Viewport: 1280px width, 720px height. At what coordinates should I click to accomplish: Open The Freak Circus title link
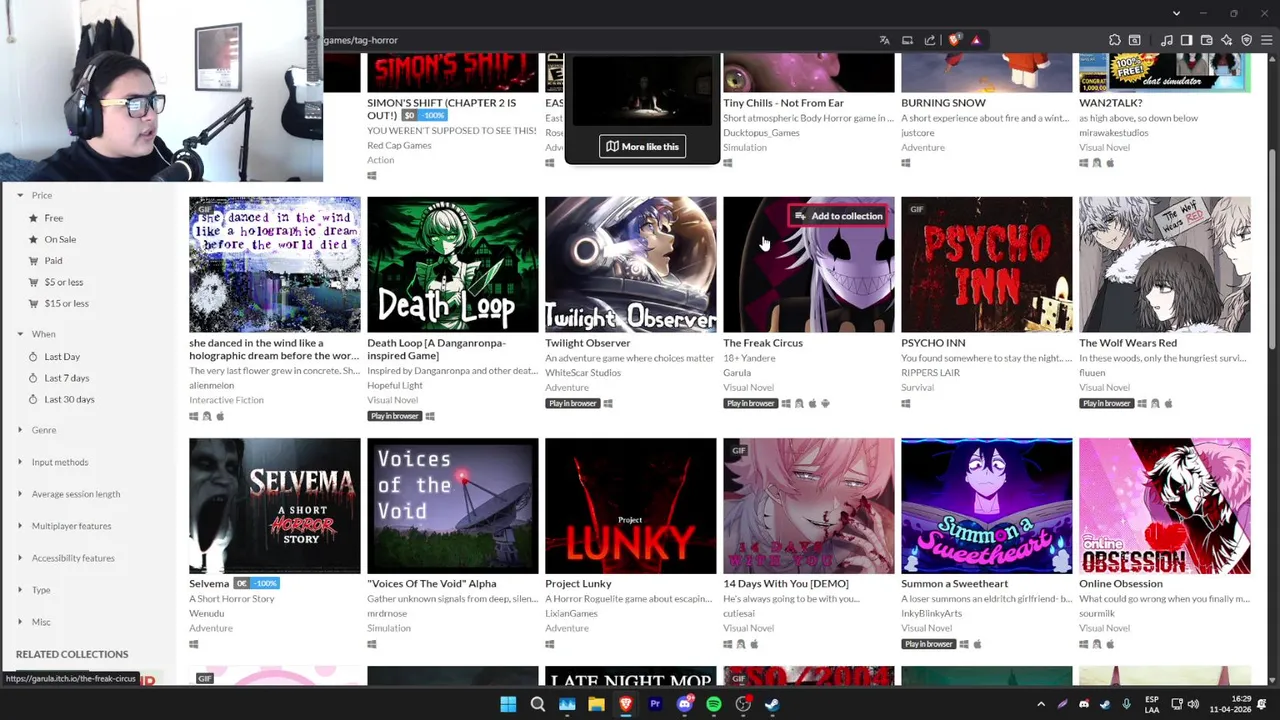(763, 343)
